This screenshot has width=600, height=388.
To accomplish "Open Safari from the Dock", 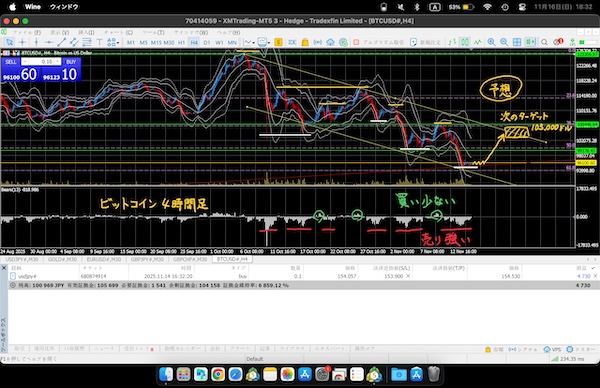I will (235, 374).
